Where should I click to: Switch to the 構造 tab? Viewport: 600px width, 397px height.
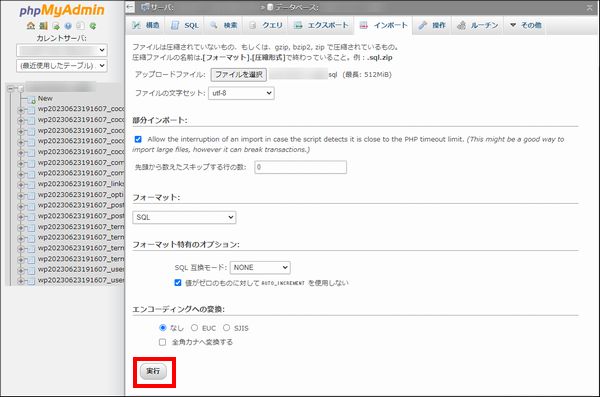(146, 25)
